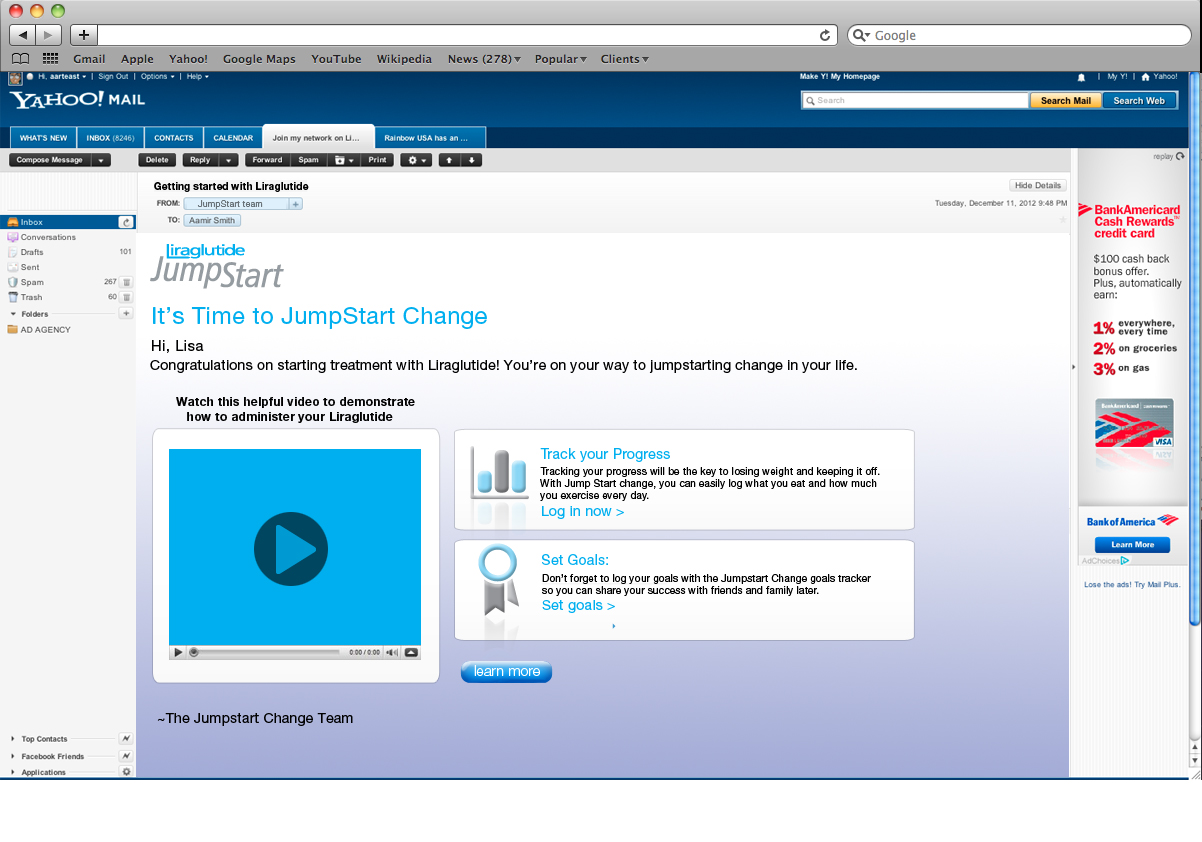Screen dimensions: 1202x842
Task: Expand the Clients bookmarks menu
Action: 624,59
